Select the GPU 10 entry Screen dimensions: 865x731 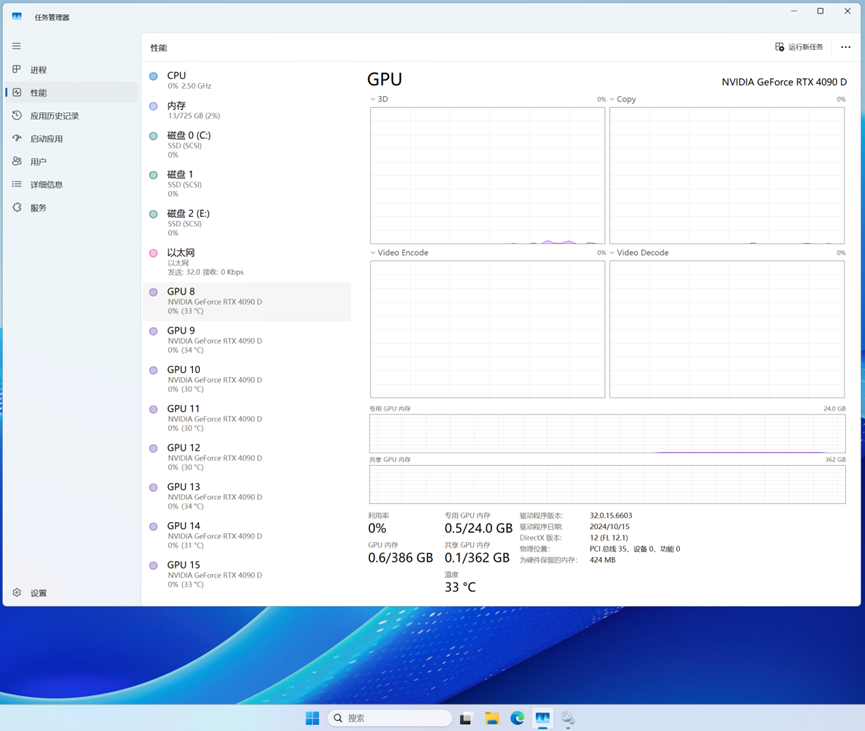point(247,380)
